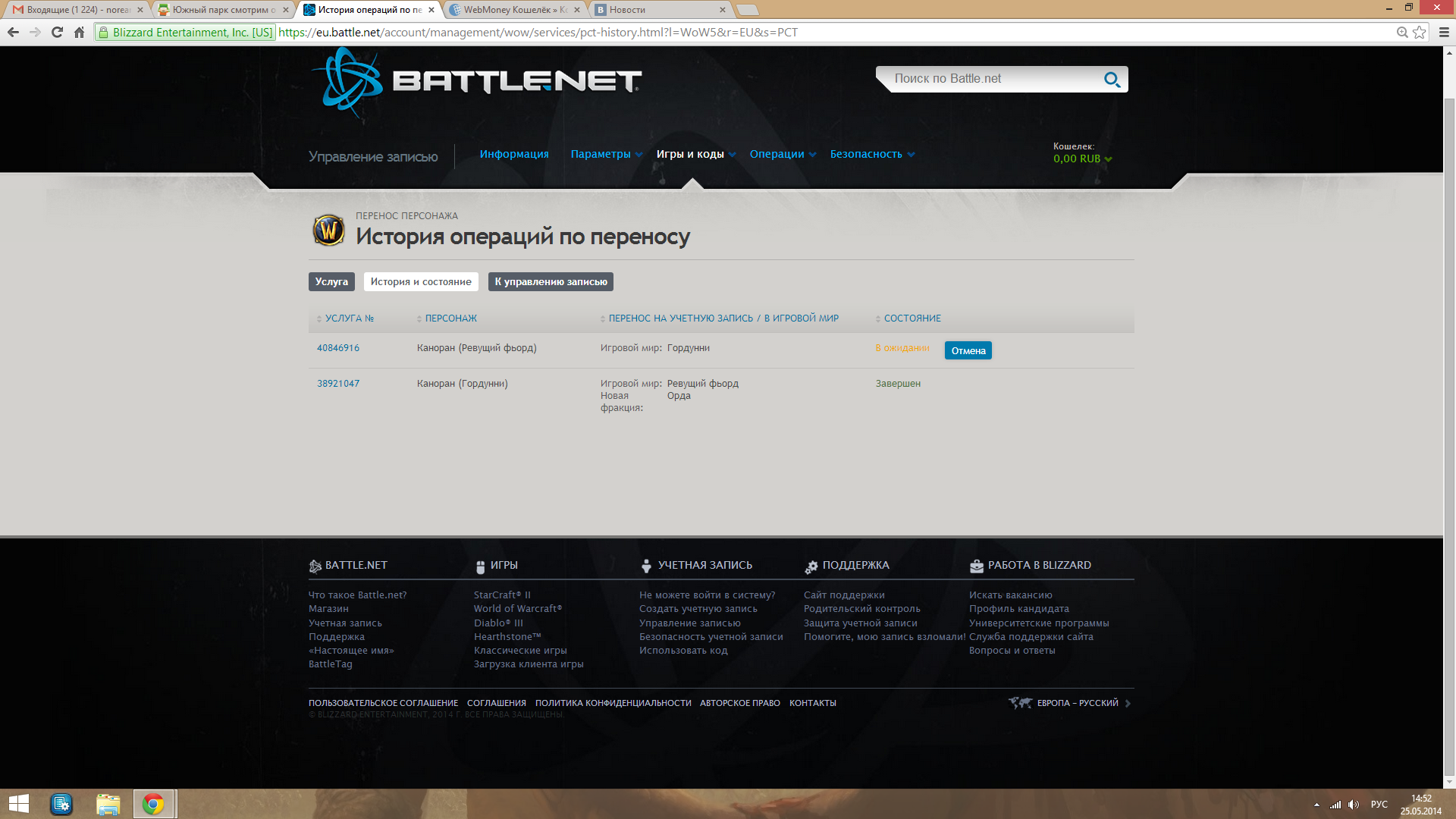Click Политика конфиденциальности link

pyautogui.click(x=613, y=703)
